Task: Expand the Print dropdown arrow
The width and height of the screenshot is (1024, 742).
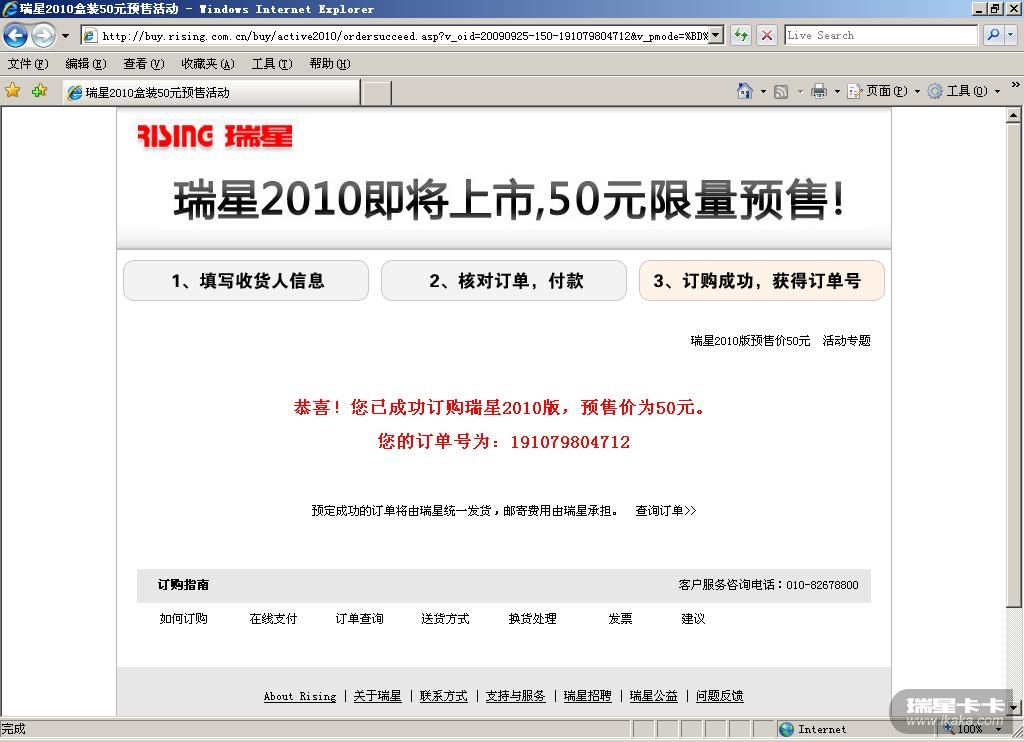Action: coord(837,91)
